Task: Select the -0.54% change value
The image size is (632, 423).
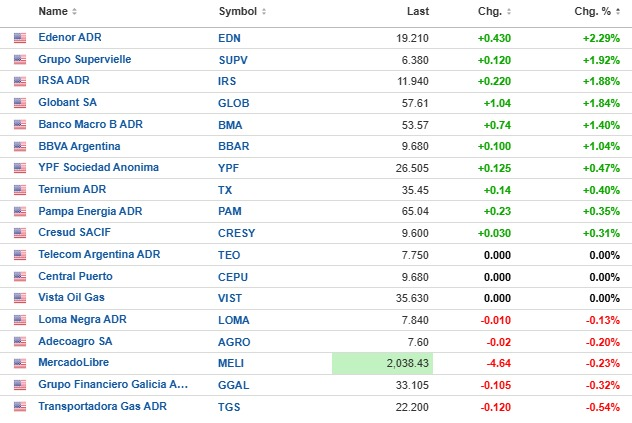Action: [x=603, y=407]
